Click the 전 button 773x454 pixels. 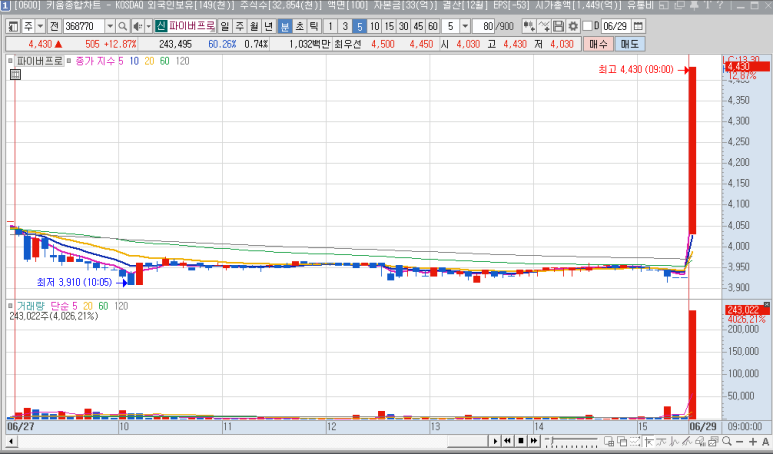point(53,26)
